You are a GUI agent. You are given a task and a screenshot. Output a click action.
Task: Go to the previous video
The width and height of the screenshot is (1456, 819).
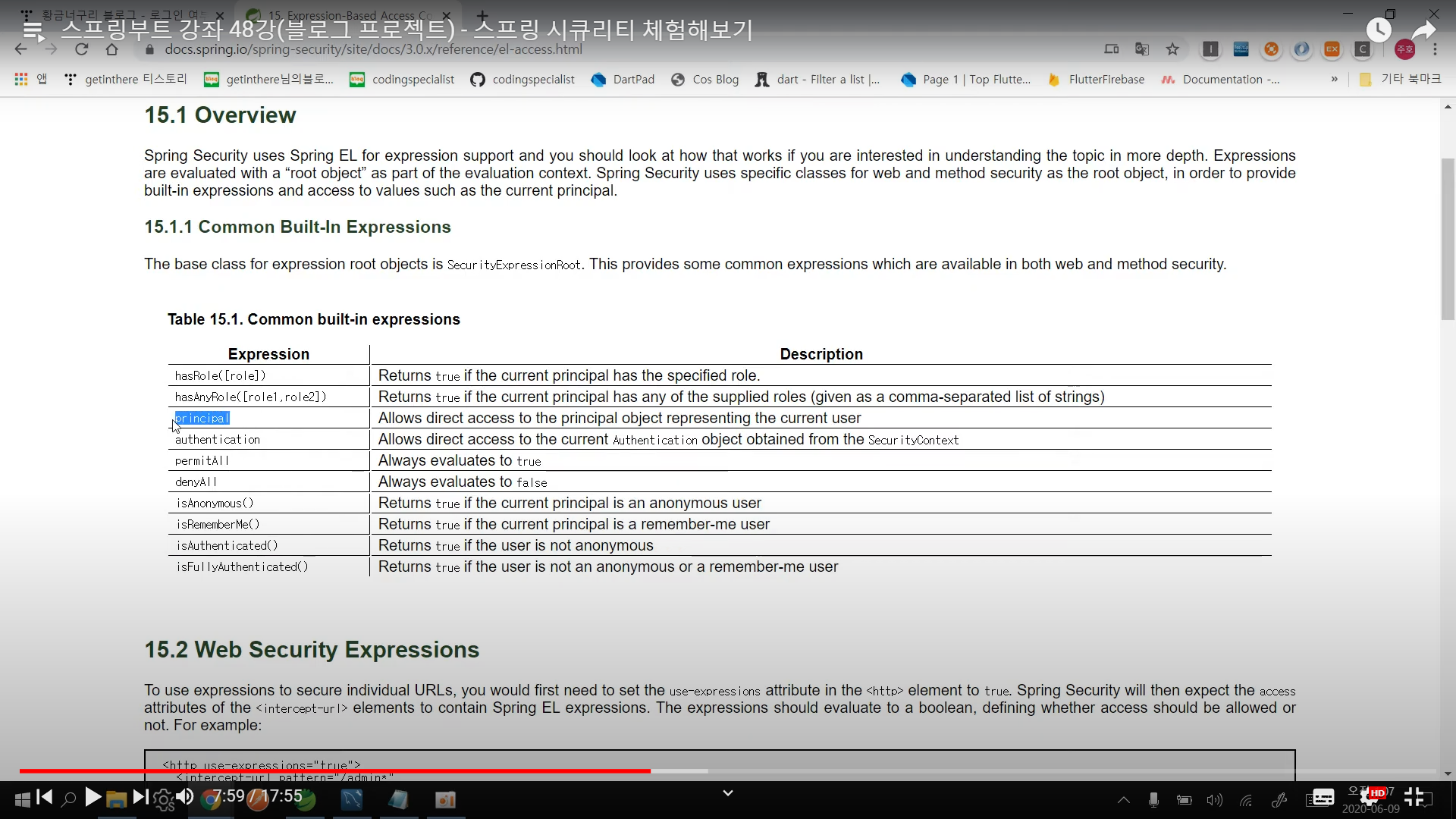(45, 797)
